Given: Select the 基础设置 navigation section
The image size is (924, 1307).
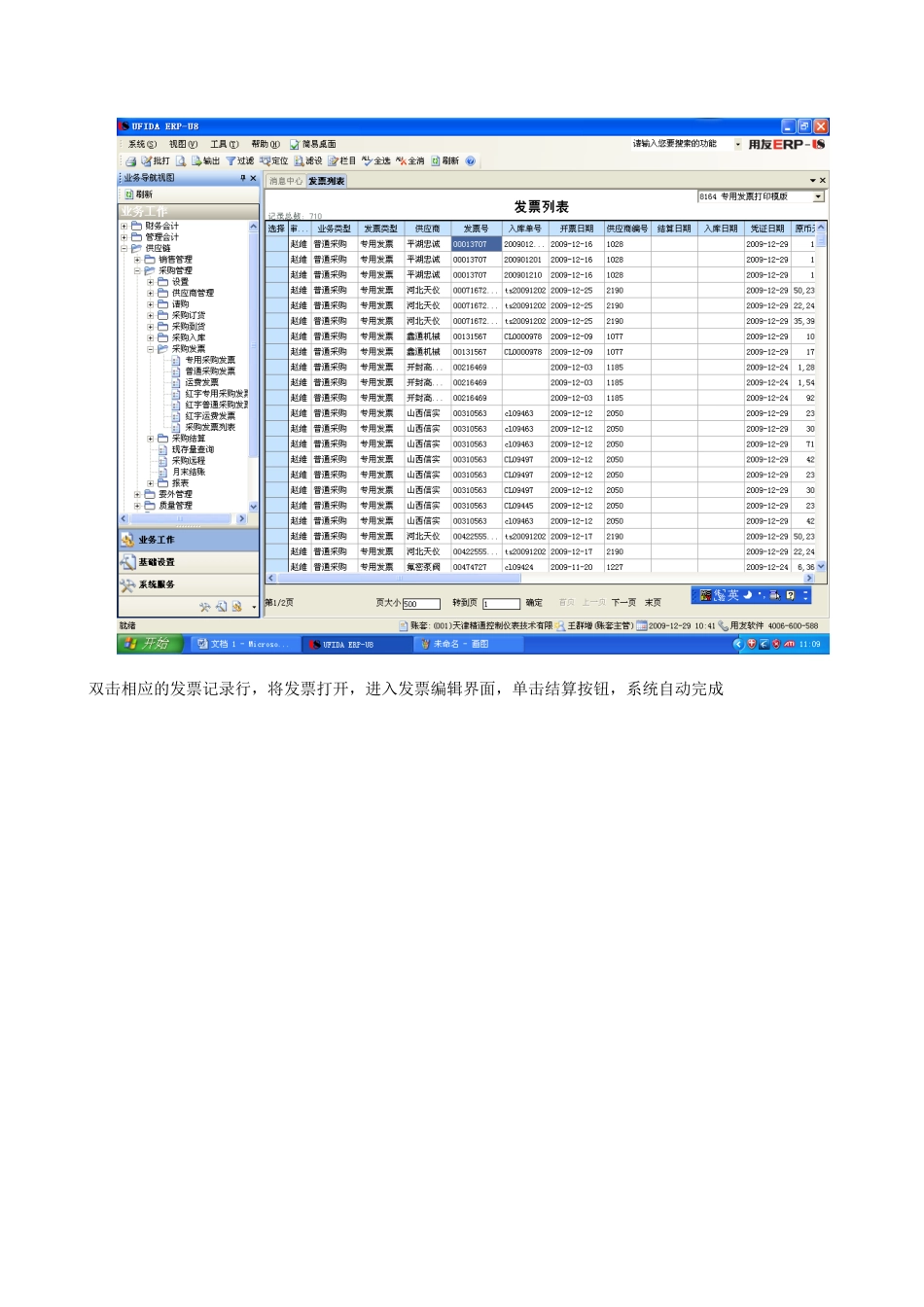Looking at the screenshot, I should tap(189, 562).
